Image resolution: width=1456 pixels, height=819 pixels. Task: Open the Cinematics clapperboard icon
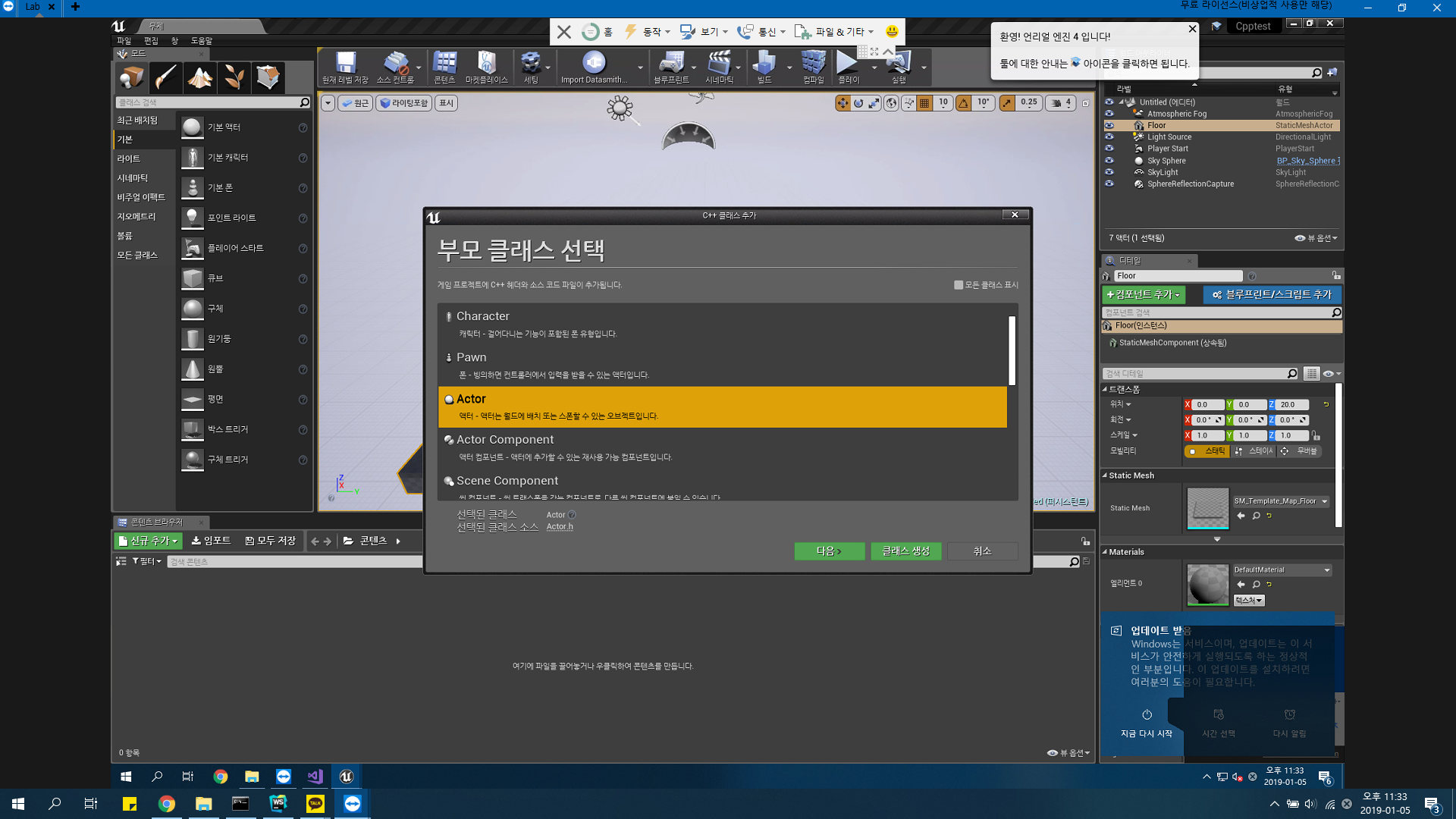(719, 67)
